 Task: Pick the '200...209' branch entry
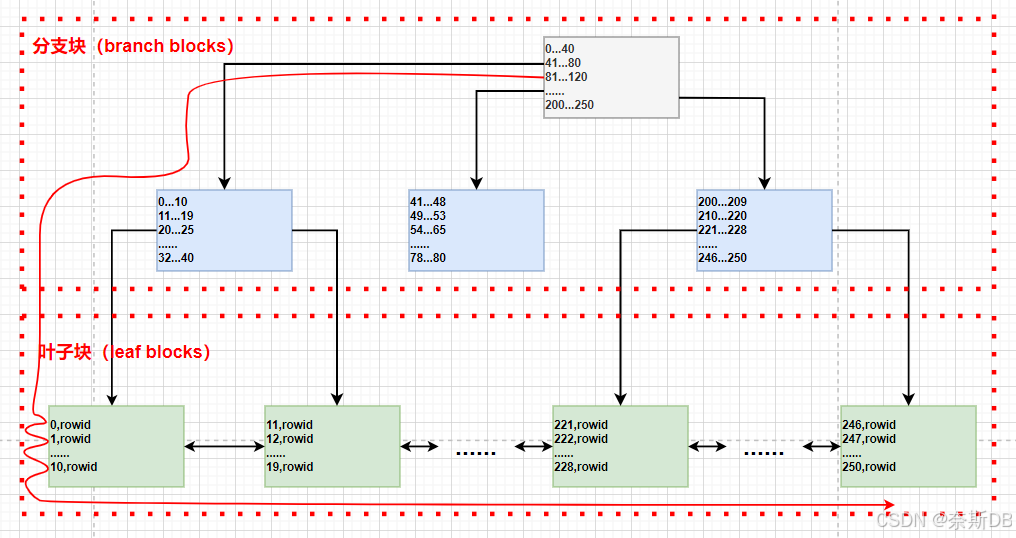pos(722,202)
